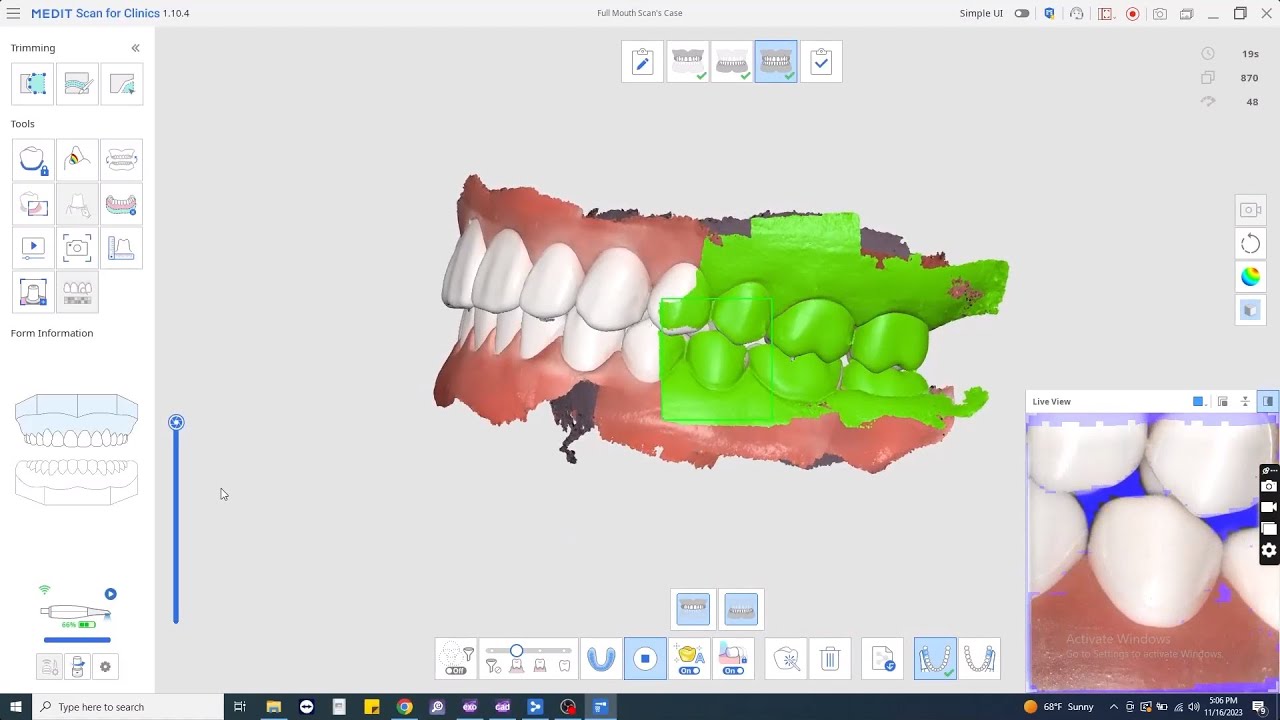
Task: Select the lock area tool
Action: (33, 160)
